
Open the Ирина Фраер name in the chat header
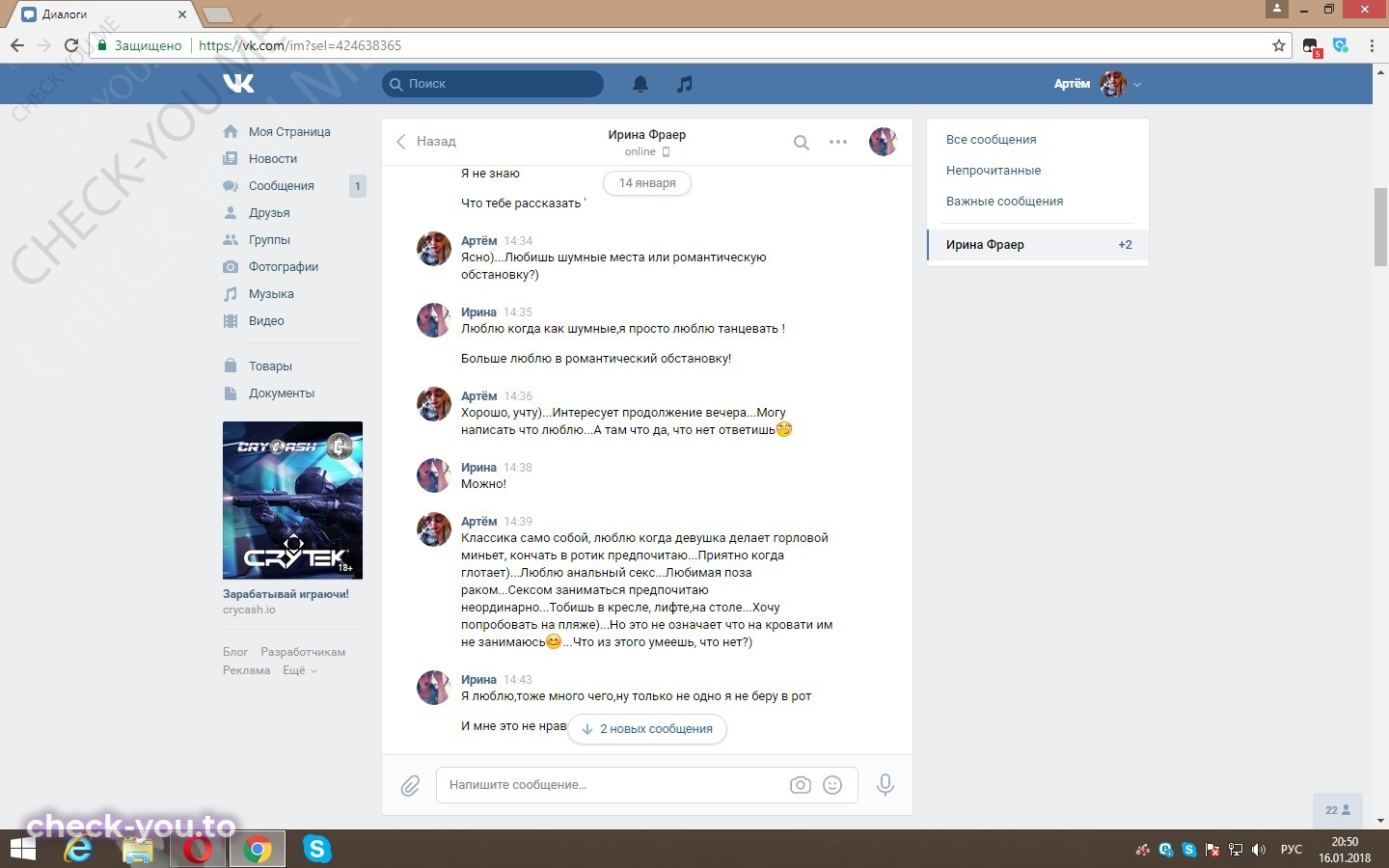click(x=647, y=135)
